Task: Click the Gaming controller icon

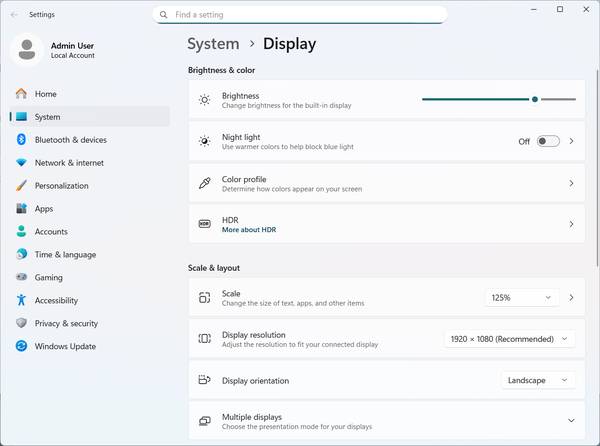Action: coord(21,277)
